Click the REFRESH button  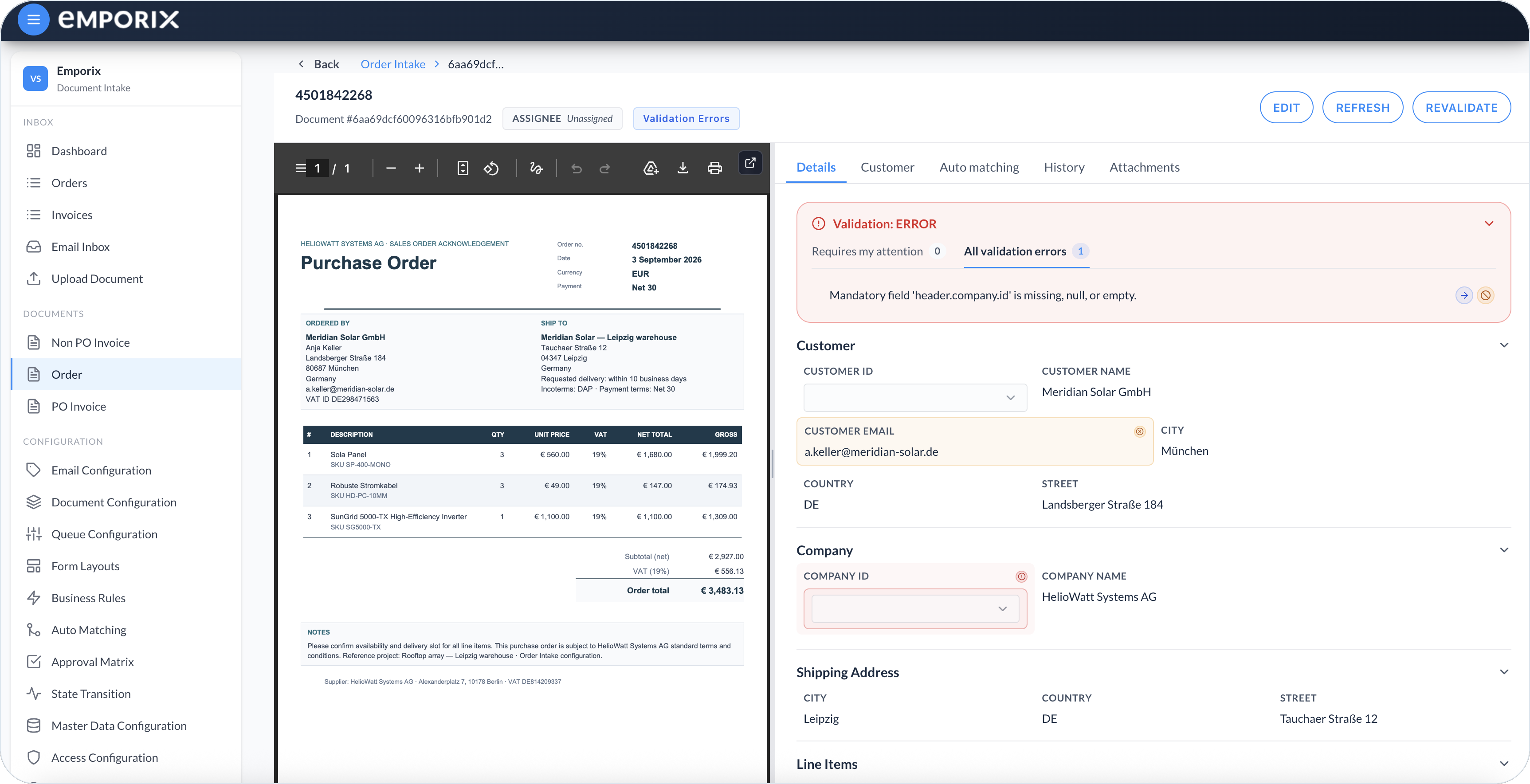coord(1362,107)
